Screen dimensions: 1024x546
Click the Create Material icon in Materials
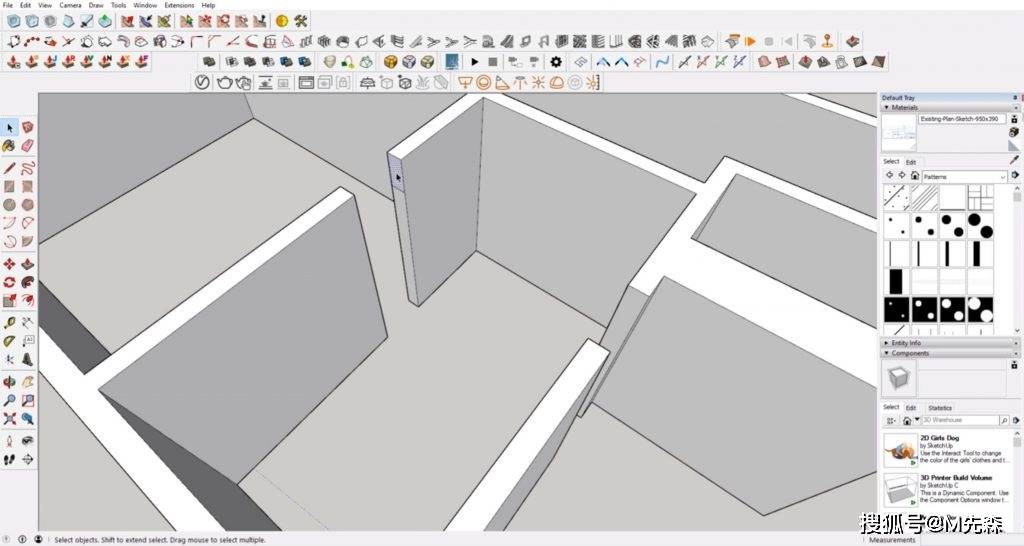coord(1014,133)
